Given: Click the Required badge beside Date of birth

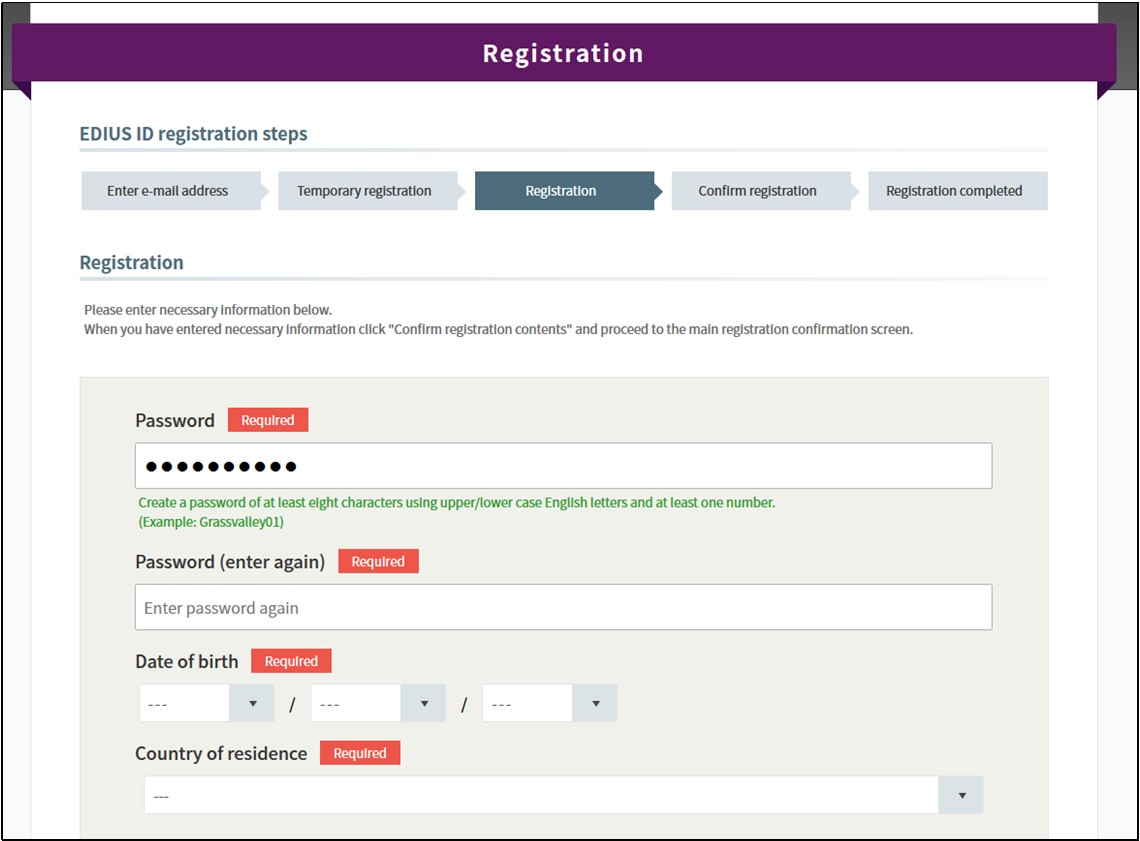Looking at the screenshot, I should 291,662.
